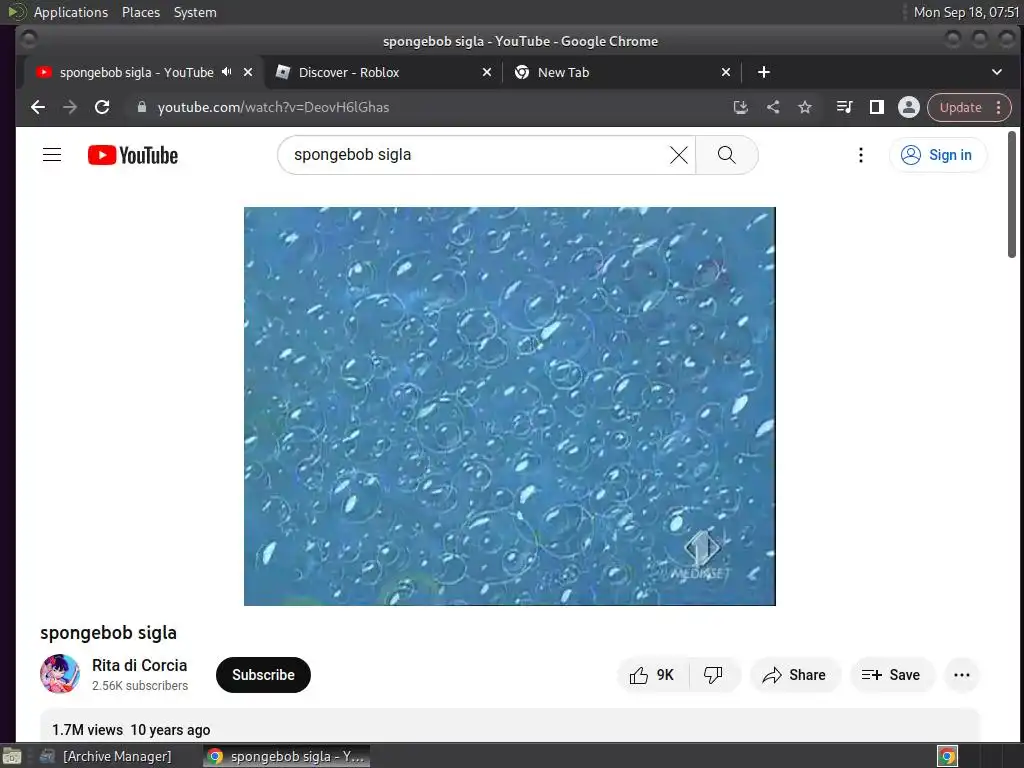Select Chrome window in taskbar
The height and width of the screenshot is (768, 1024).
[x=286, y=756]
